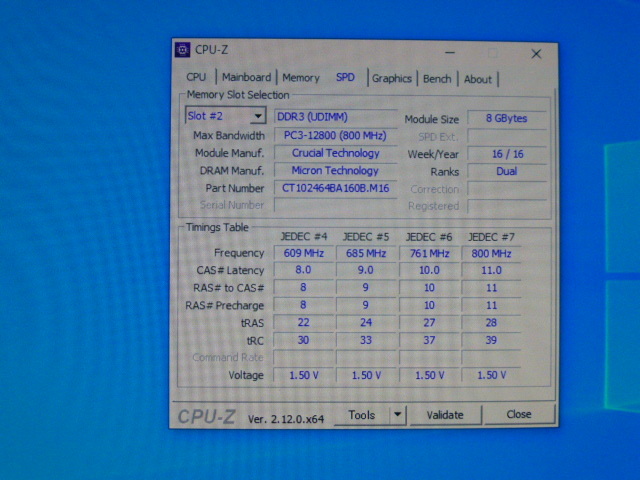Click the empty Correction field

507,189
